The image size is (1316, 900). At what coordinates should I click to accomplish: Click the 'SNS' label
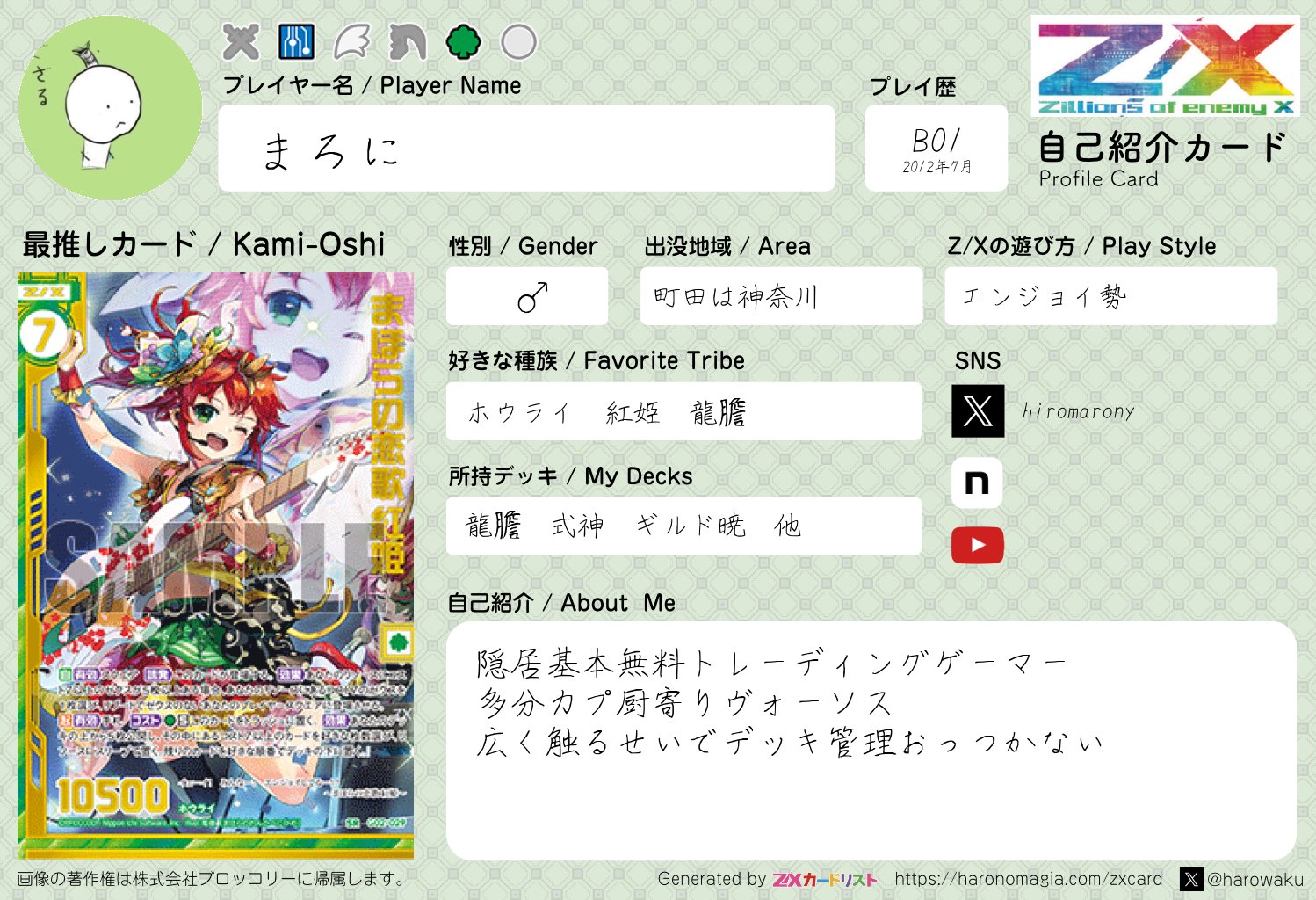click(978, 360)
